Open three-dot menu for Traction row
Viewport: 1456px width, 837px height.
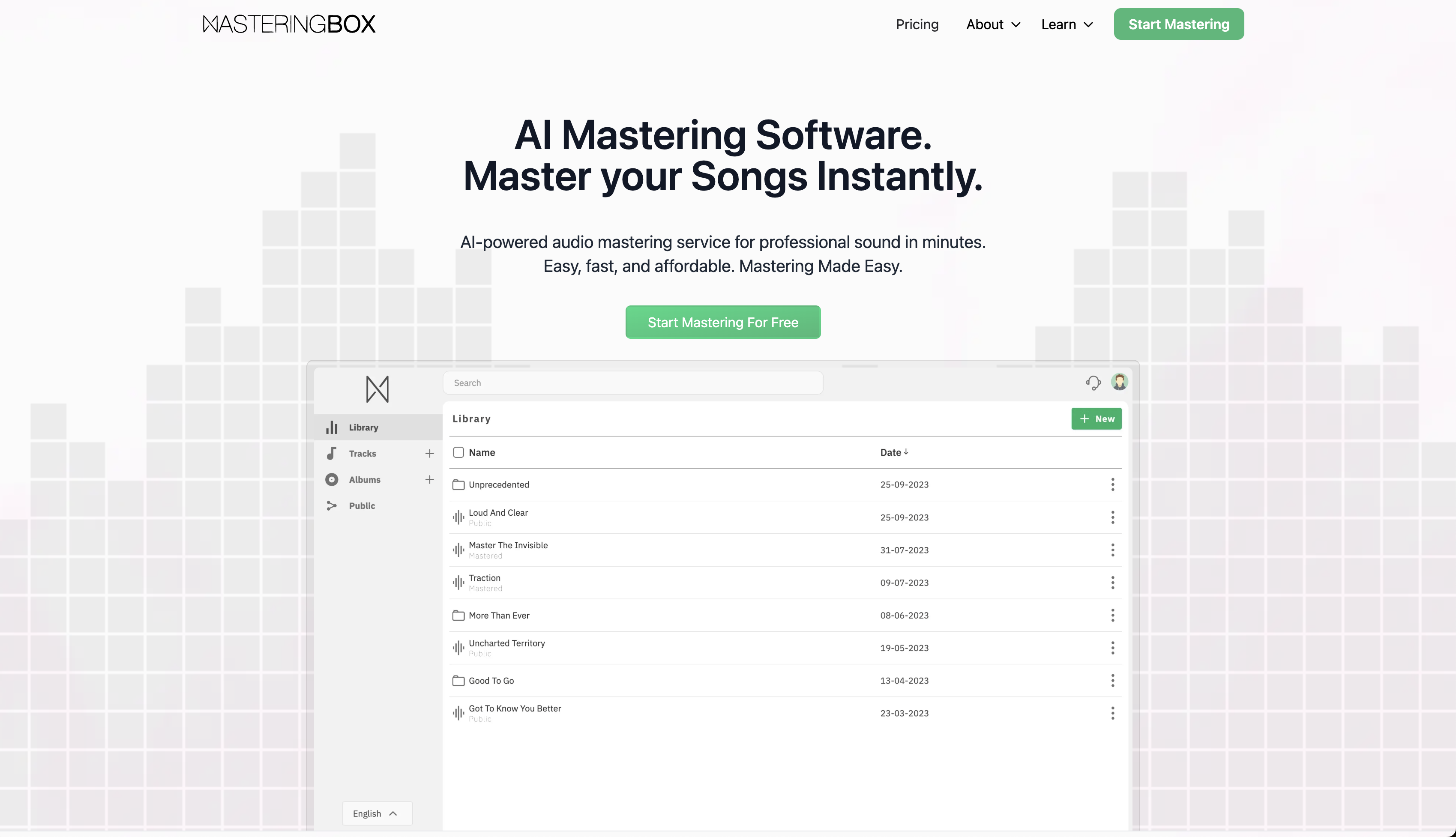pos(1113,583)
